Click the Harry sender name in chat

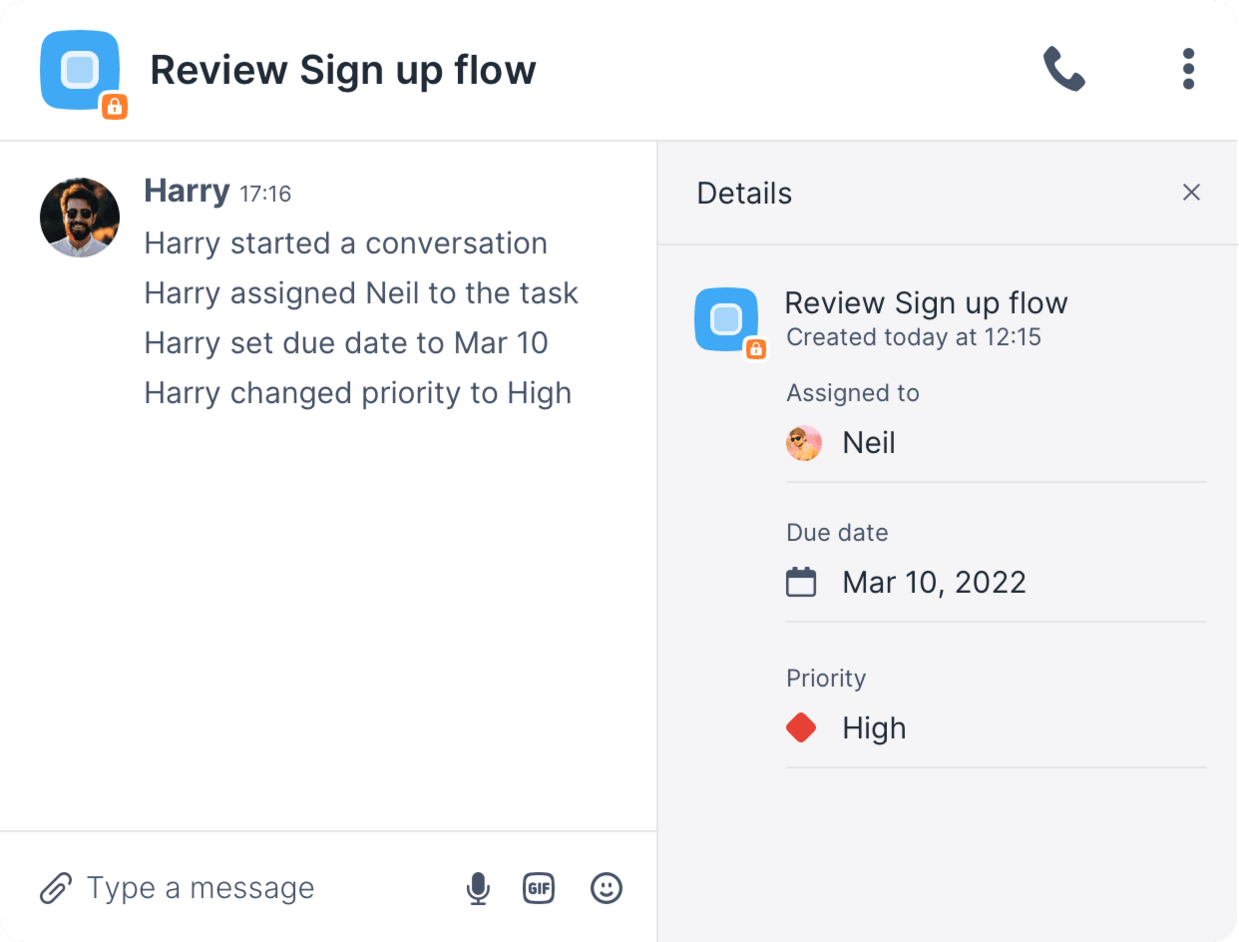click(186, 191)
